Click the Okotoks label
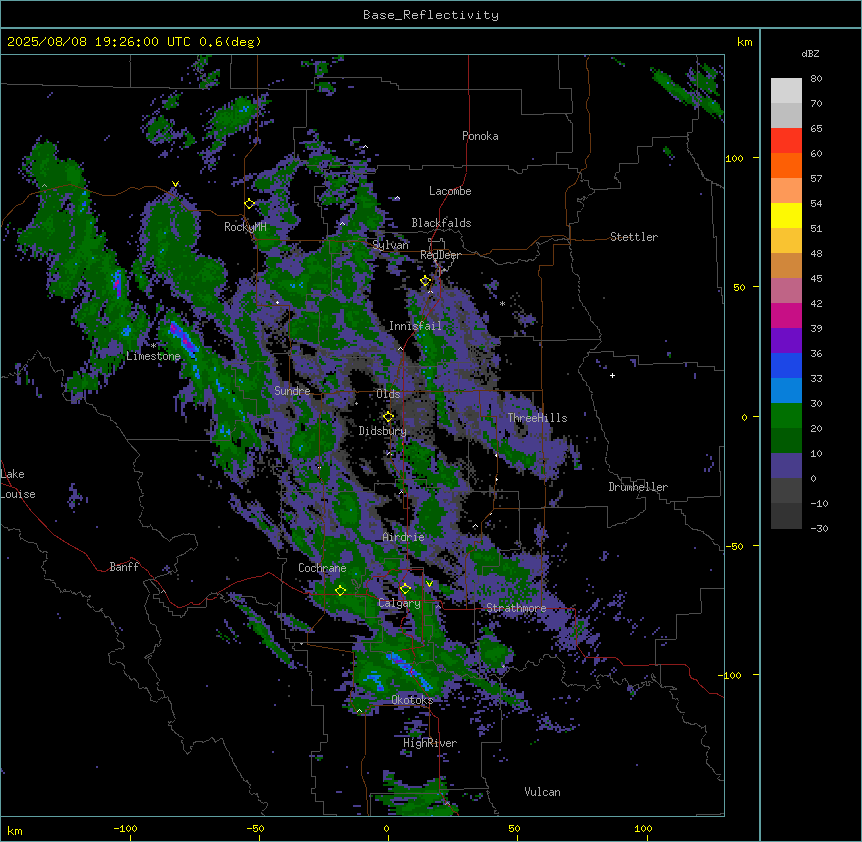Screen dimensions: 862x842 click(x=412, y=700)
